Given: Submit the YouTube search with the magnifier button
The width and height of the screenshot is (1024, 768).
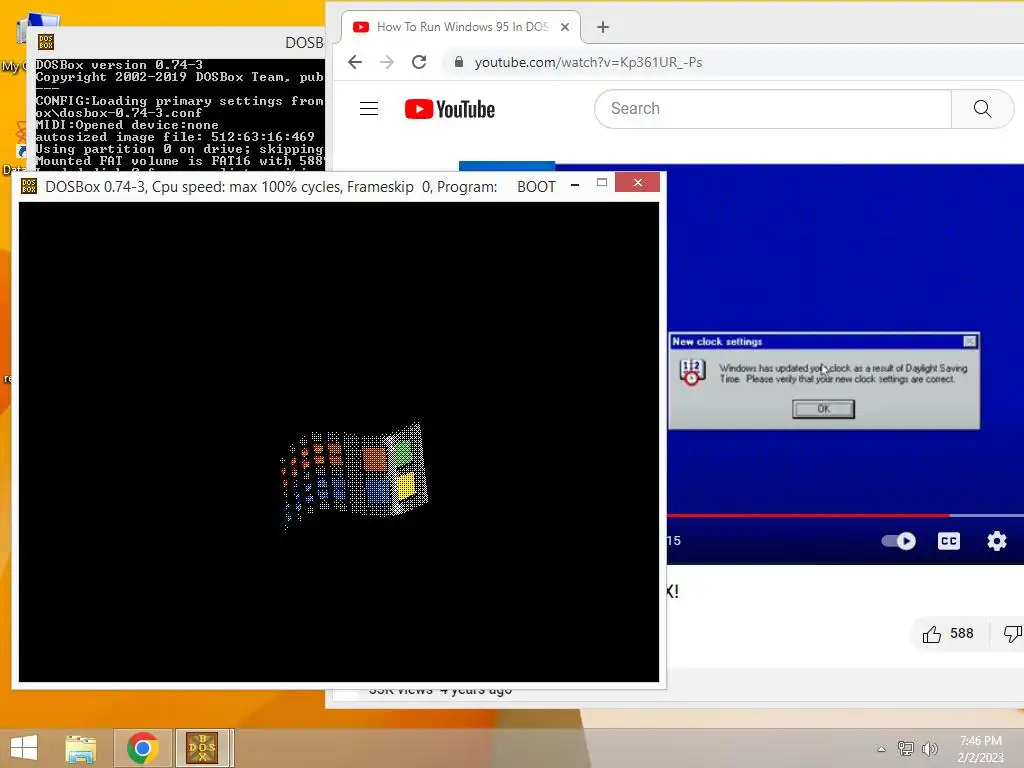Looking at the screenshot, I should [x=982, y=108].
